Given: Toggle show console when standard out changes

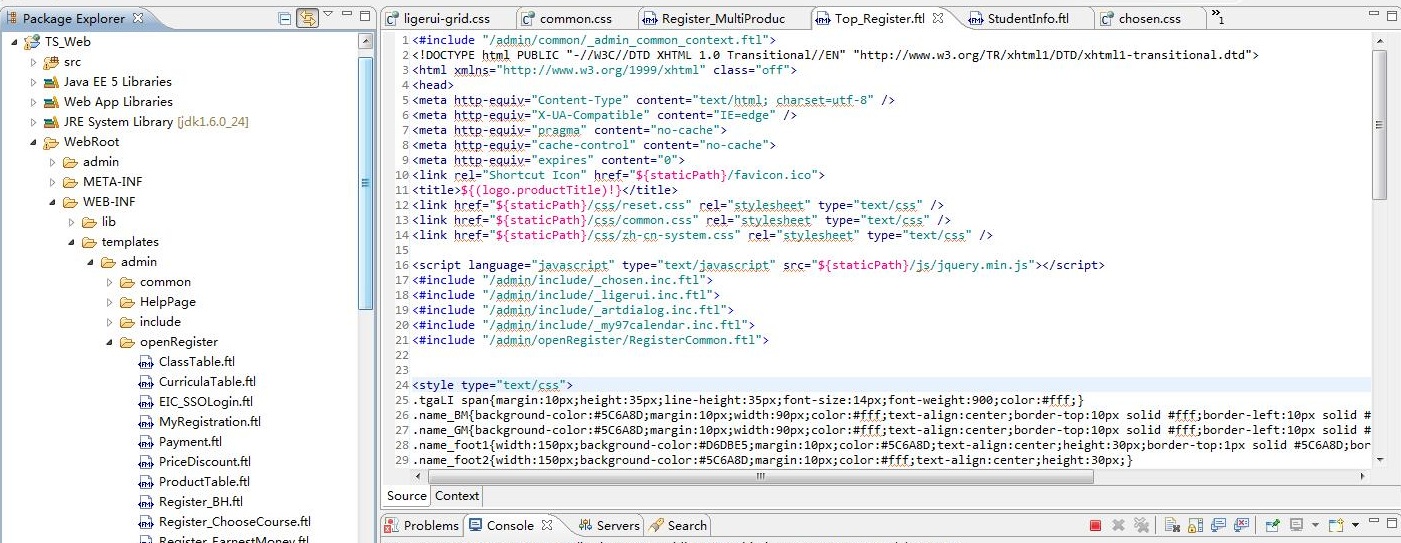Looking at the screenshot, I should 1219,525.
